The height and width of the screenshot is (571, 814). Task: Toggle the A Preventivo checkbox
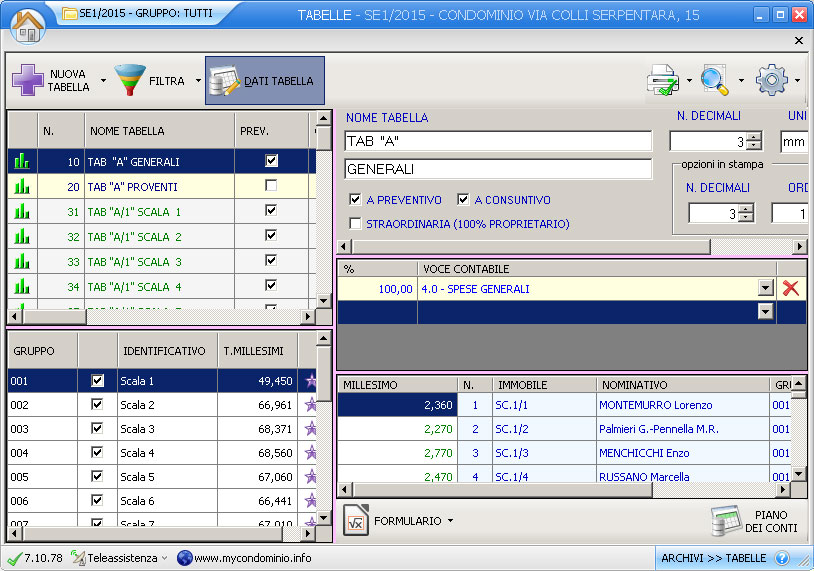(356, 200)
